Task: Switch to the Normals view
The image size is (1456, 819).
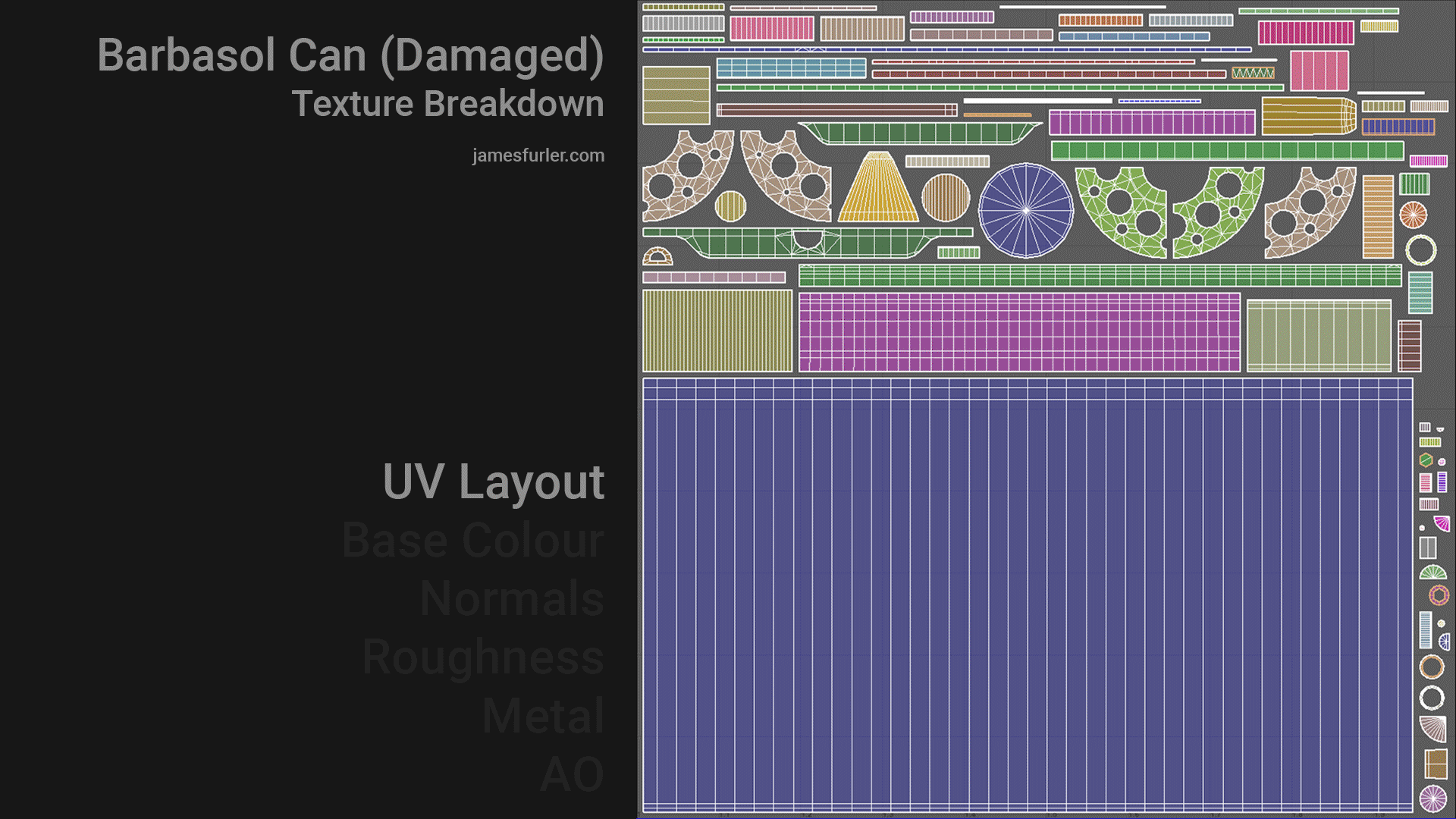Action: coord(512,599)
